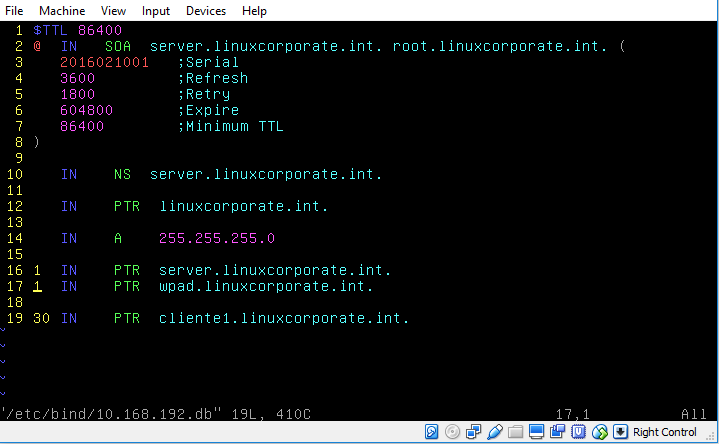Screen dimensions: 719x444
Task: Click the optical drive indicator icon
Action: pos(452,432)
